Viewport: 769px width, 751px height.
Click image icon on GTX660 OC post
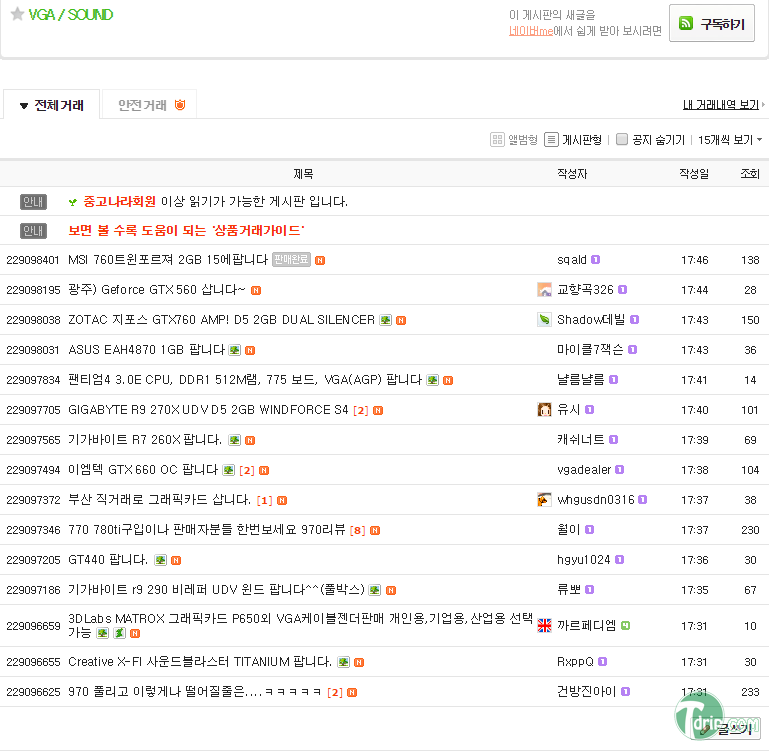point(229,470)
